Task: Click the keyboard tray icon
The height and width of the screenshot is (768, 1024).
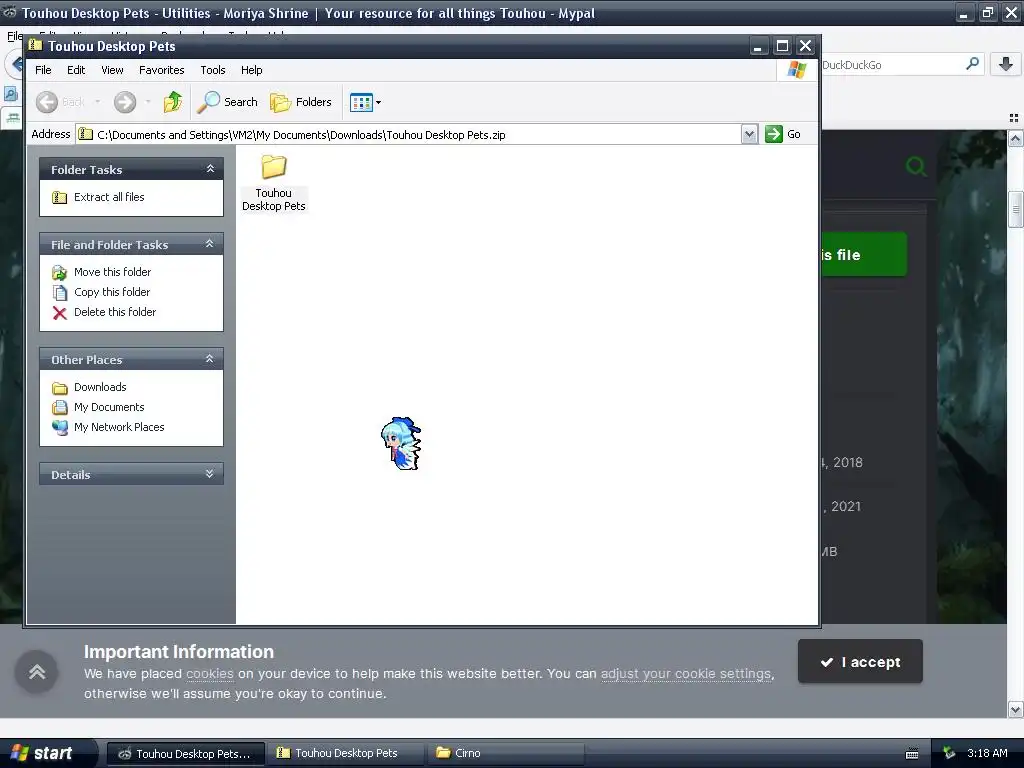Action: click(912, 754)
